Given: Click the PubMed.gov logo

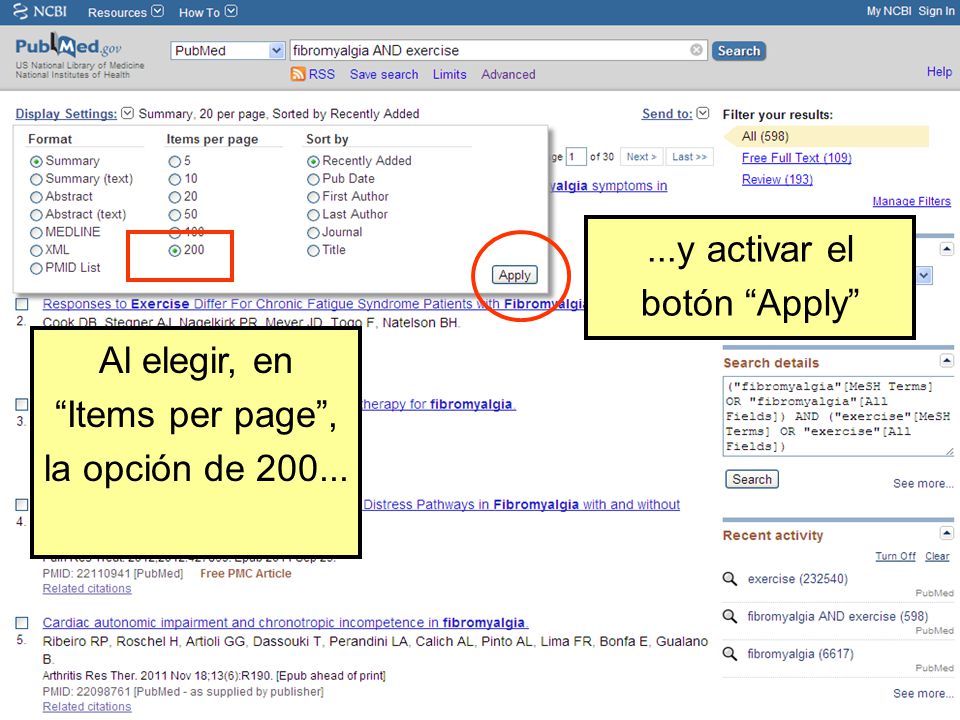Looking at the screenshot, I should point(68,47).
